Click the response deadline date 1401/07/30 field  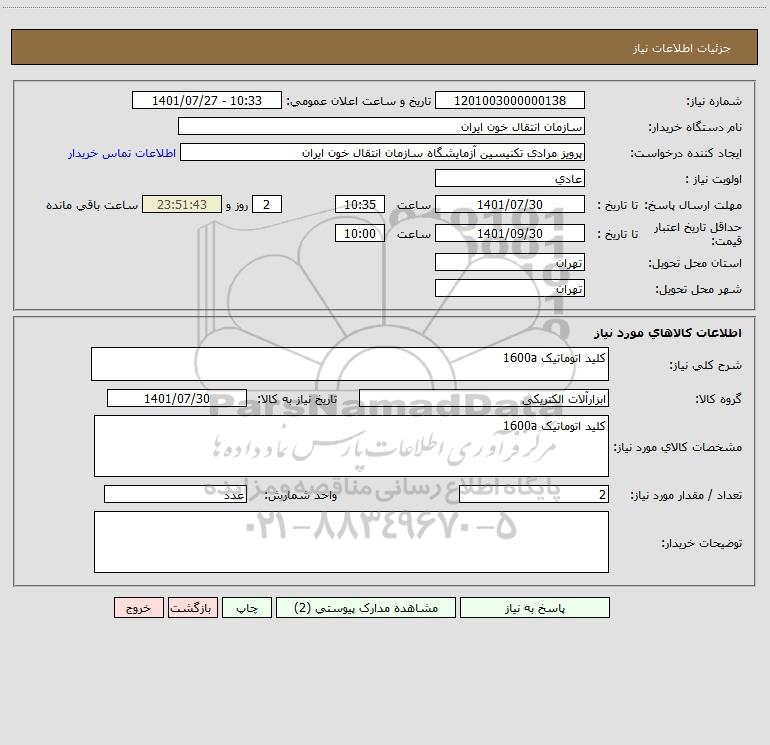[x=510, y=204]
